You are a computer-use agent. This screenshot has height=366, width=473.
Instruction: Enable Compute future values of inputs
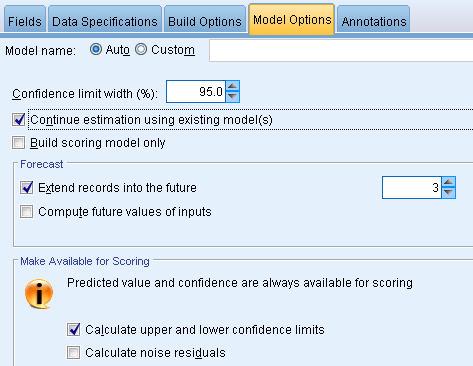(27, 211)
